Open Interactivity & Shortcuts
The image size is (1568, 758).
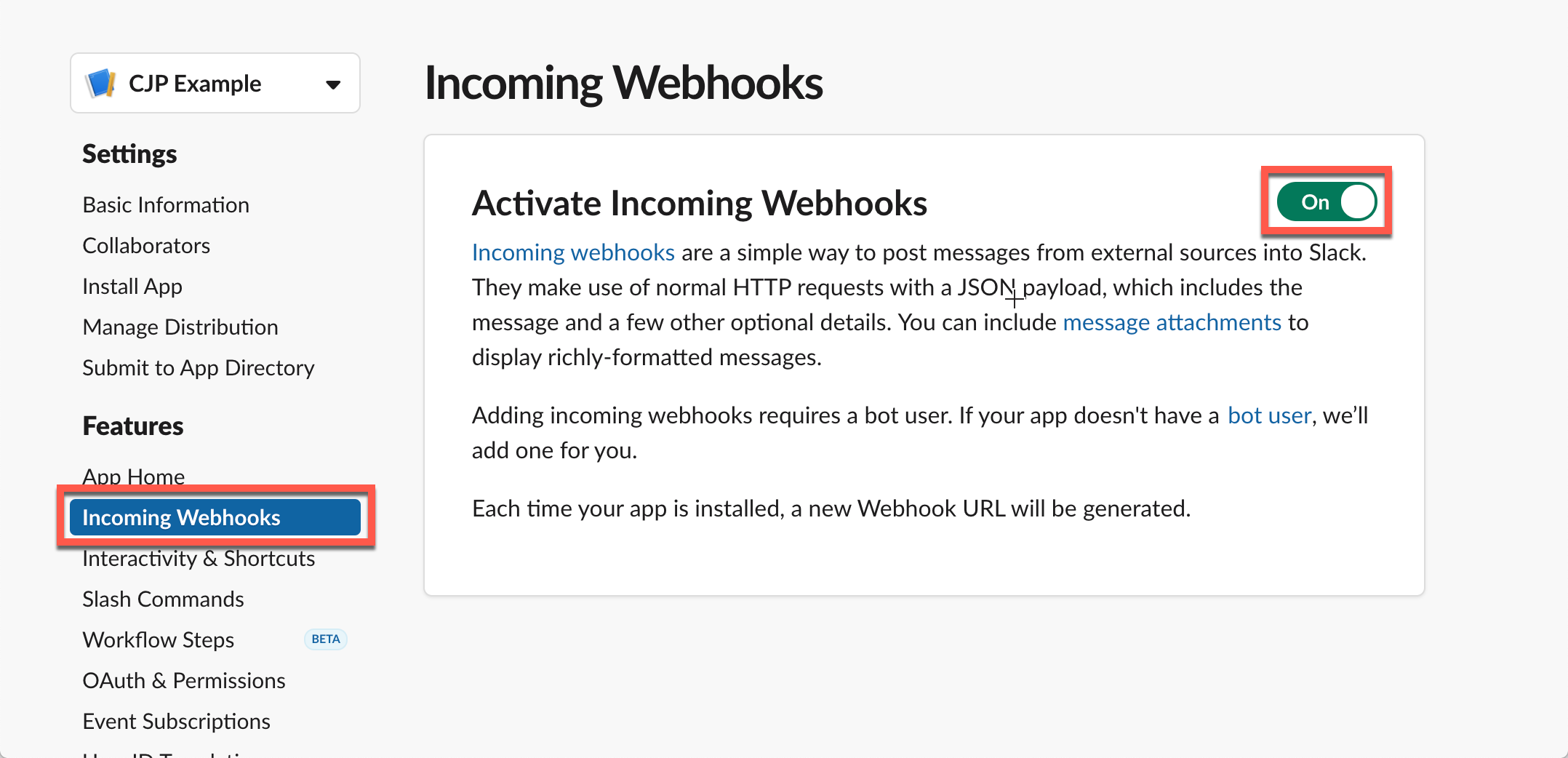click(x=199, y=558)
